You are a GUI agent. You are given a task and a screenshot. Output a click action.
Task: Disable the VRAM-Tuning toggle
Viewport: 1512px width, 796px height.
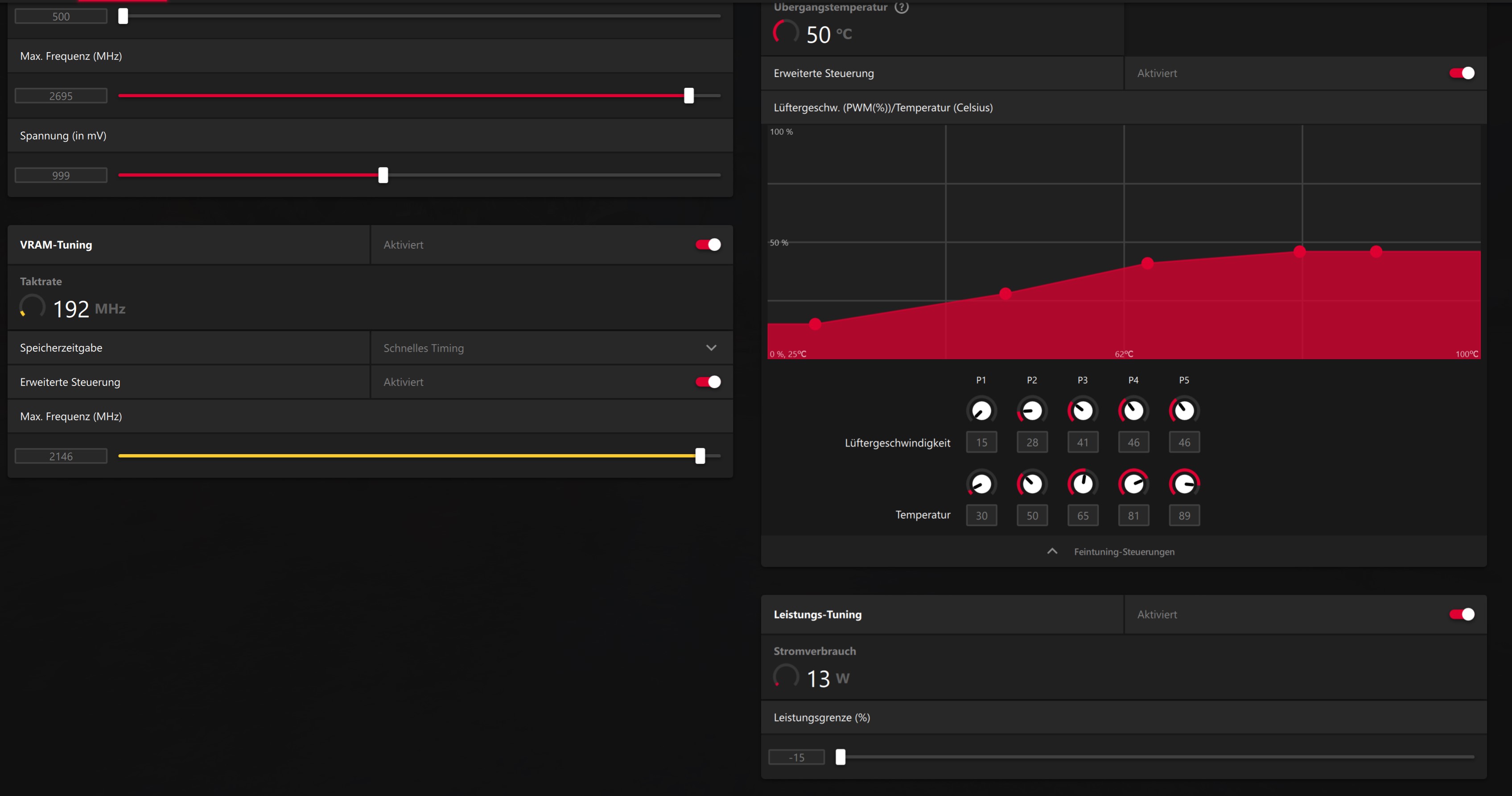pyautogui.click(x=708, y=245)
